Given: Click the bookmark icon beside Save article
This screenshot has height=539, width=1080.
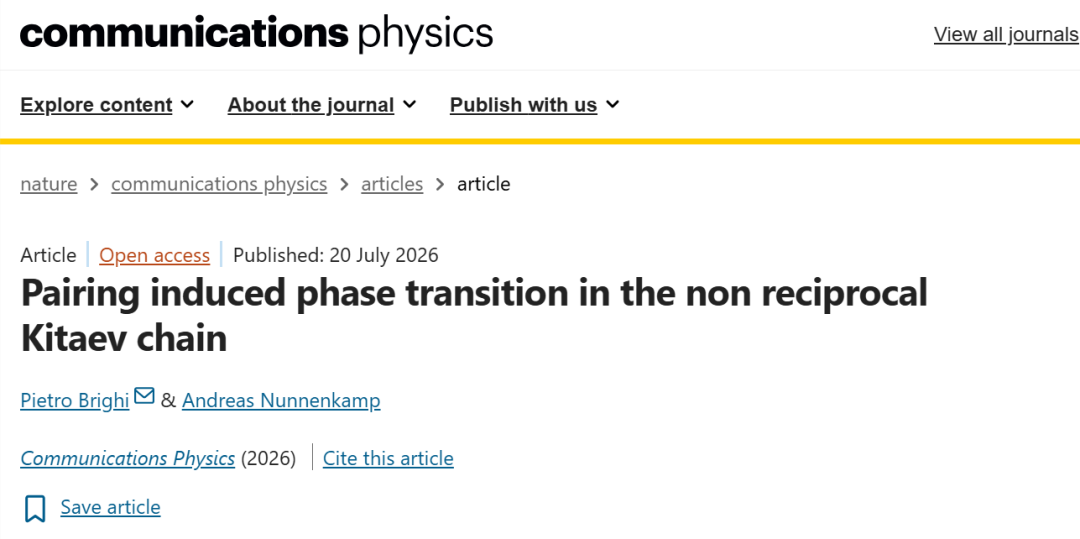Looking at the screenshot, I should click(x=35, y=509).
